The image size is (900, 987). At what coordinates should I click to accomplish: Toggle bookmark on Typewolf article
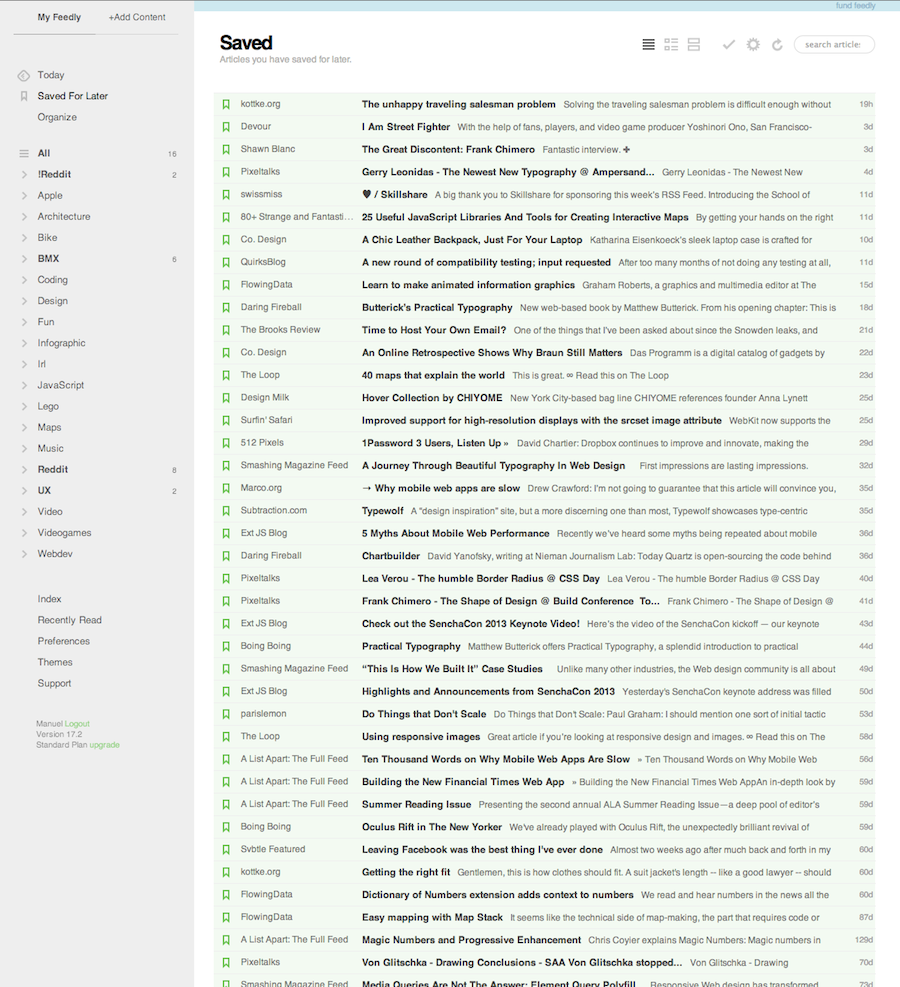[226, 511]
